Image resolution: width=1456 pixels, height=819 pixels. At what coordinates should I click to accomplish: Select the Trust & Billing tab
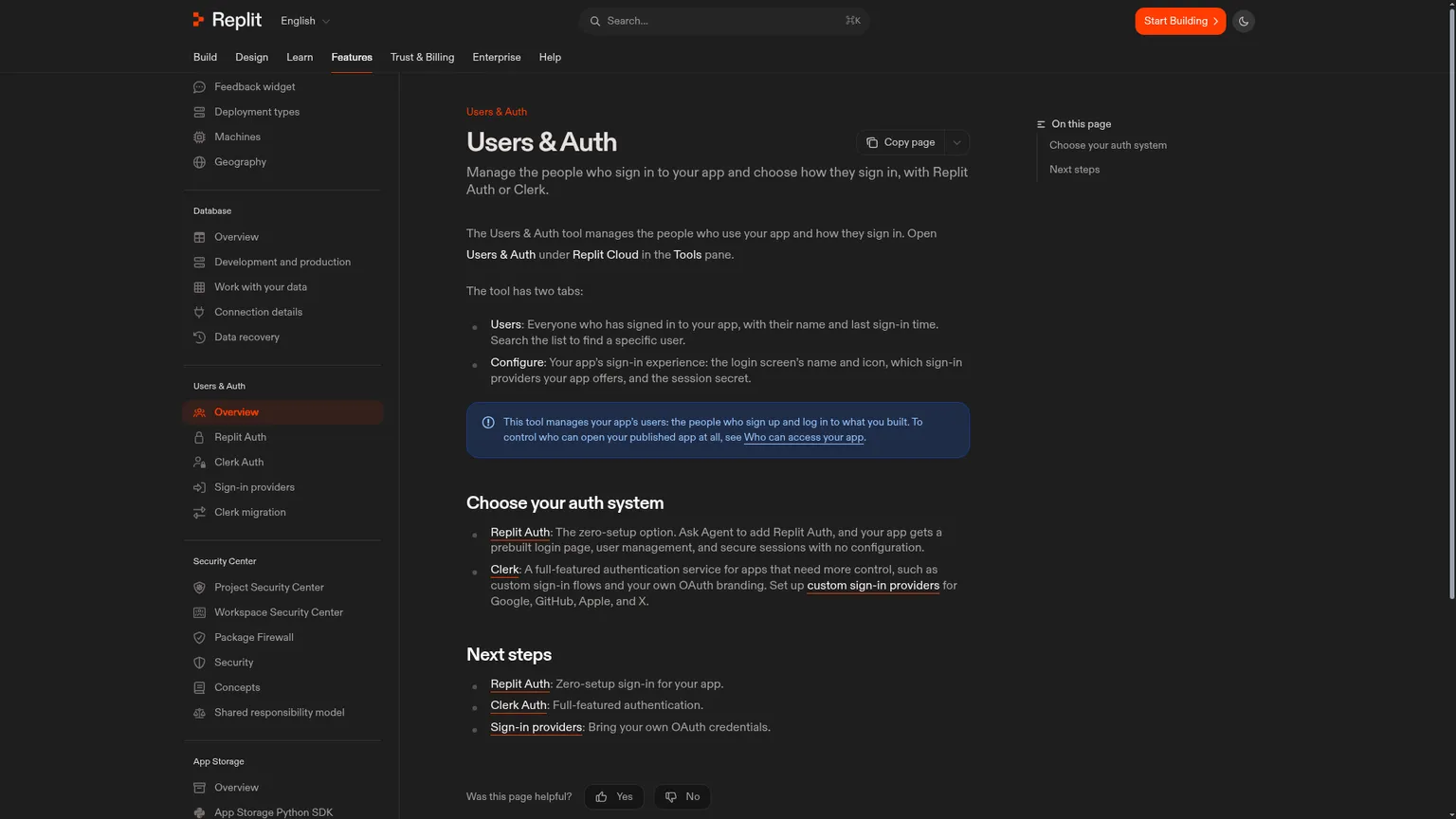point(422,57)
